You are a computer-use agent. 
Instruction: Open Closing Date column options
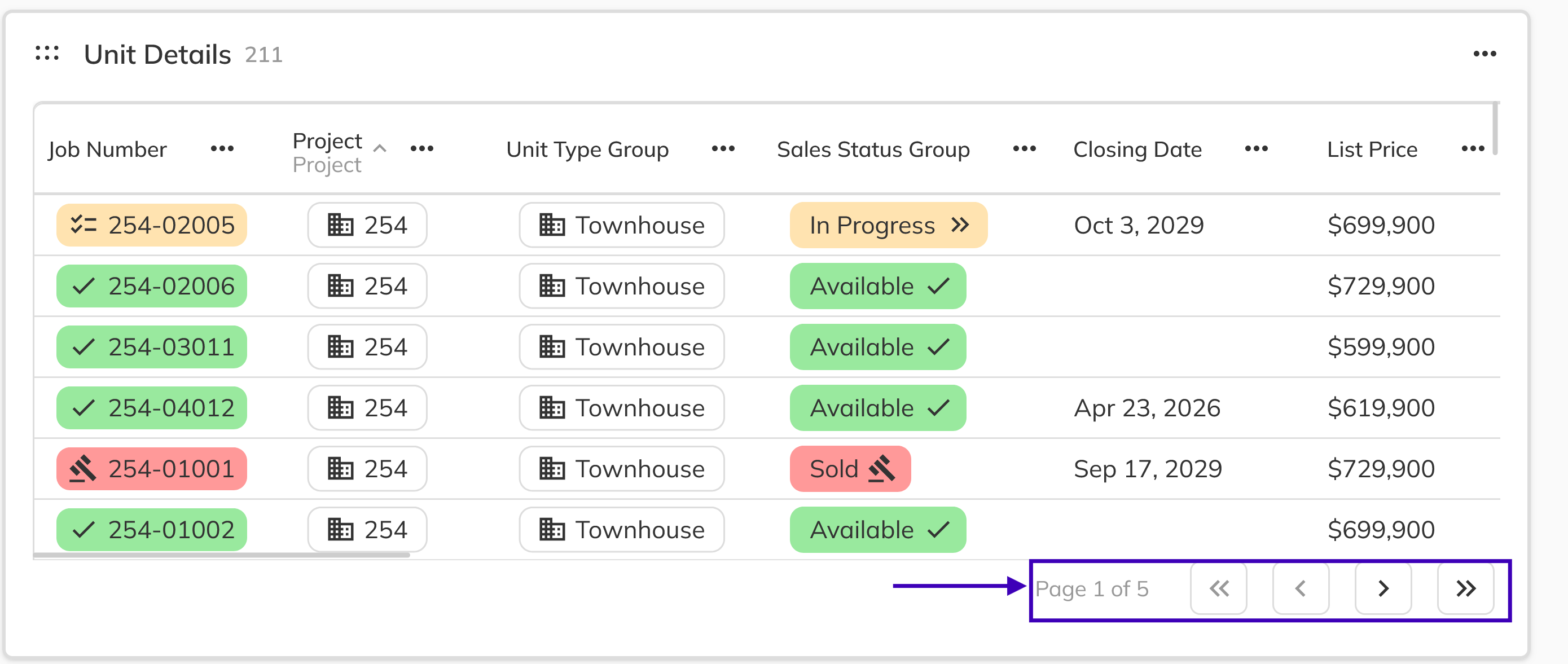point(1257,148)
